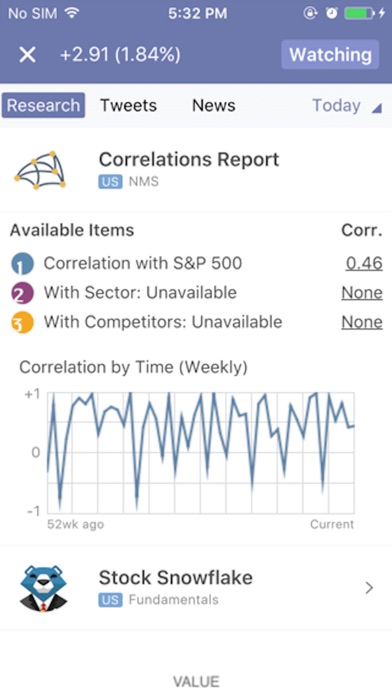Tap the alarm clock status bar icon
The width and height of the screenshot is (392, 696).
(332, 13)
